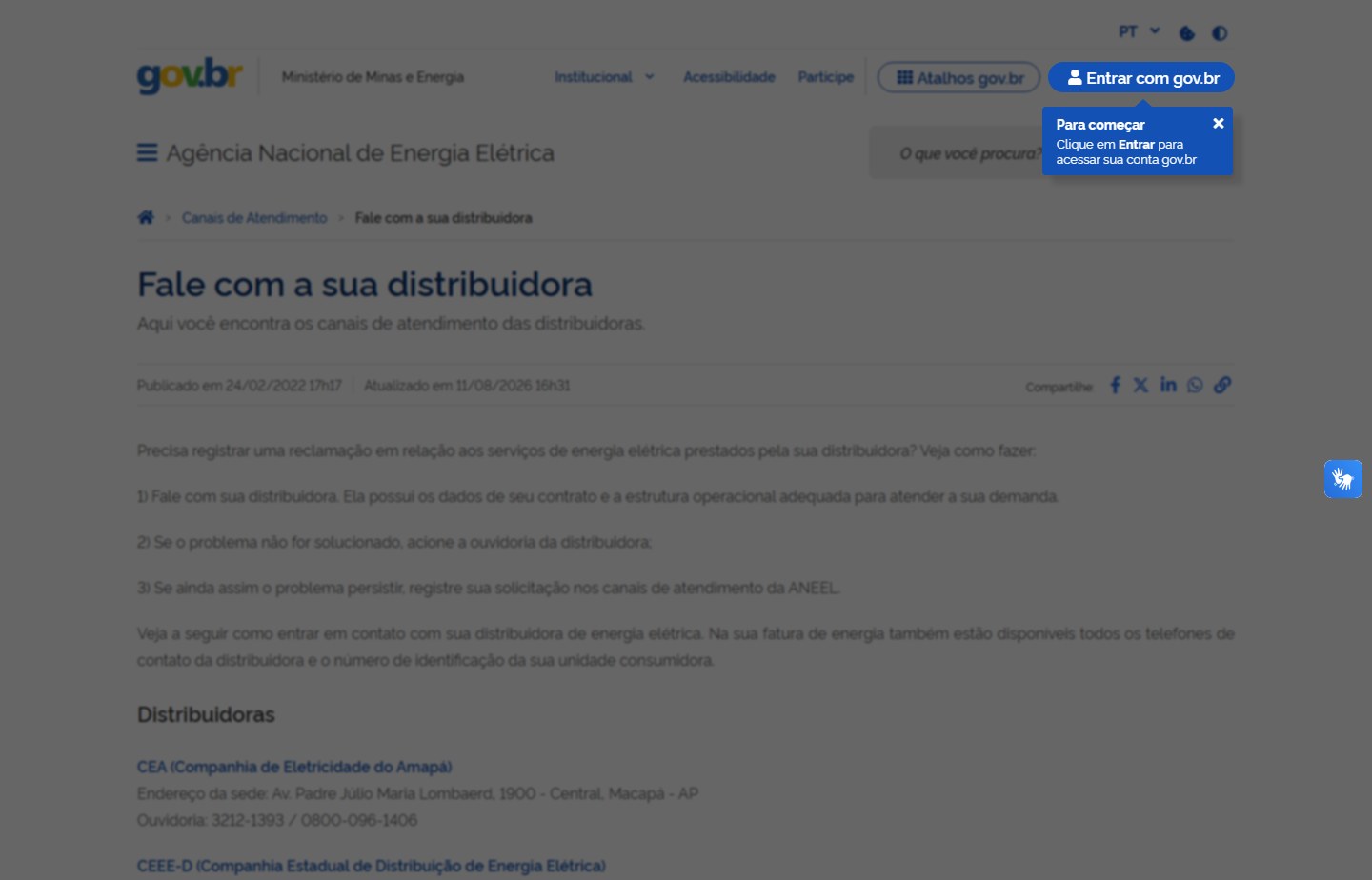Close the Para começar tooltip

click(x=1218, y=124)
